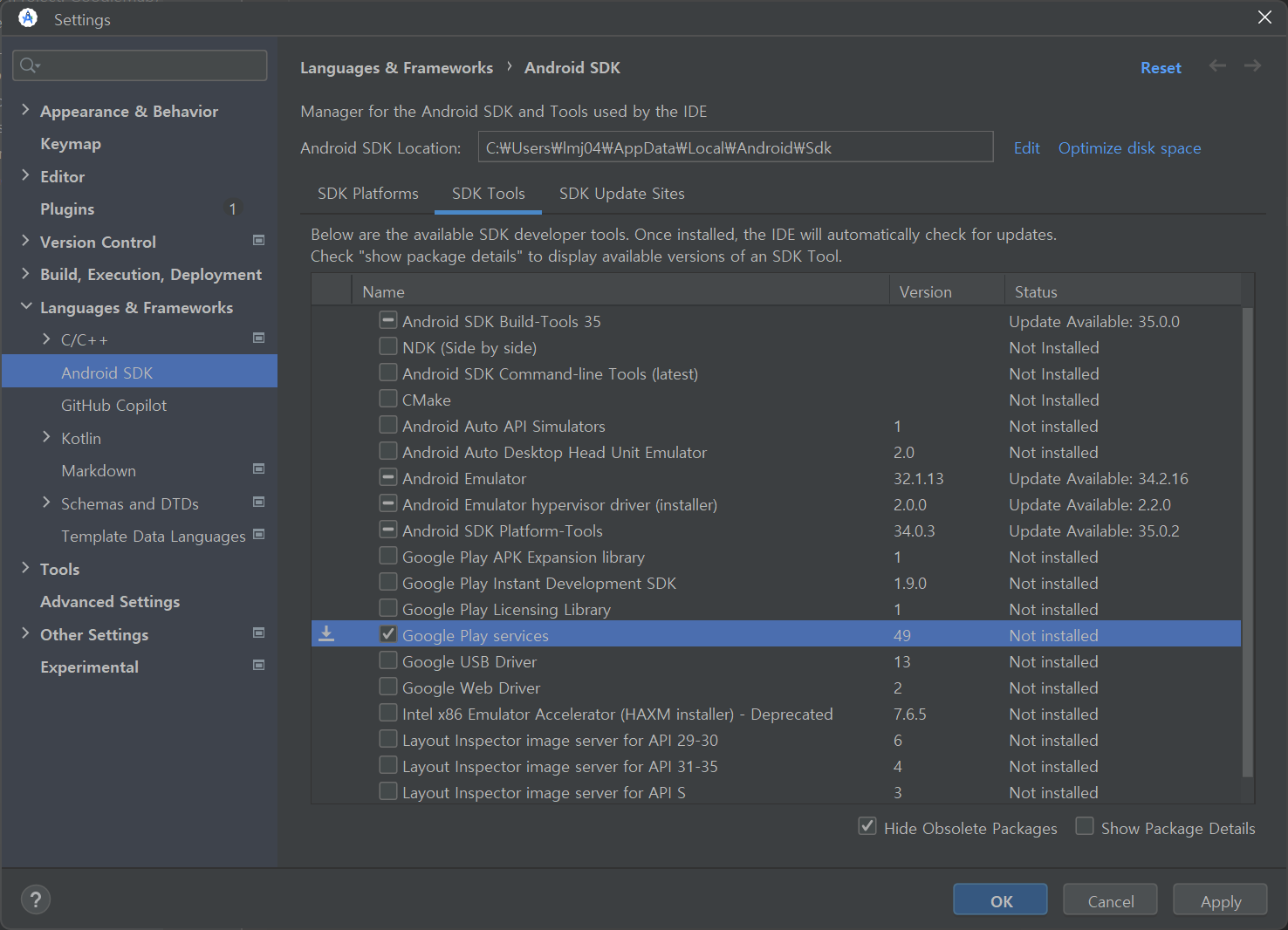
Task: Click the Optimize disk space link
Action: 1129,148
